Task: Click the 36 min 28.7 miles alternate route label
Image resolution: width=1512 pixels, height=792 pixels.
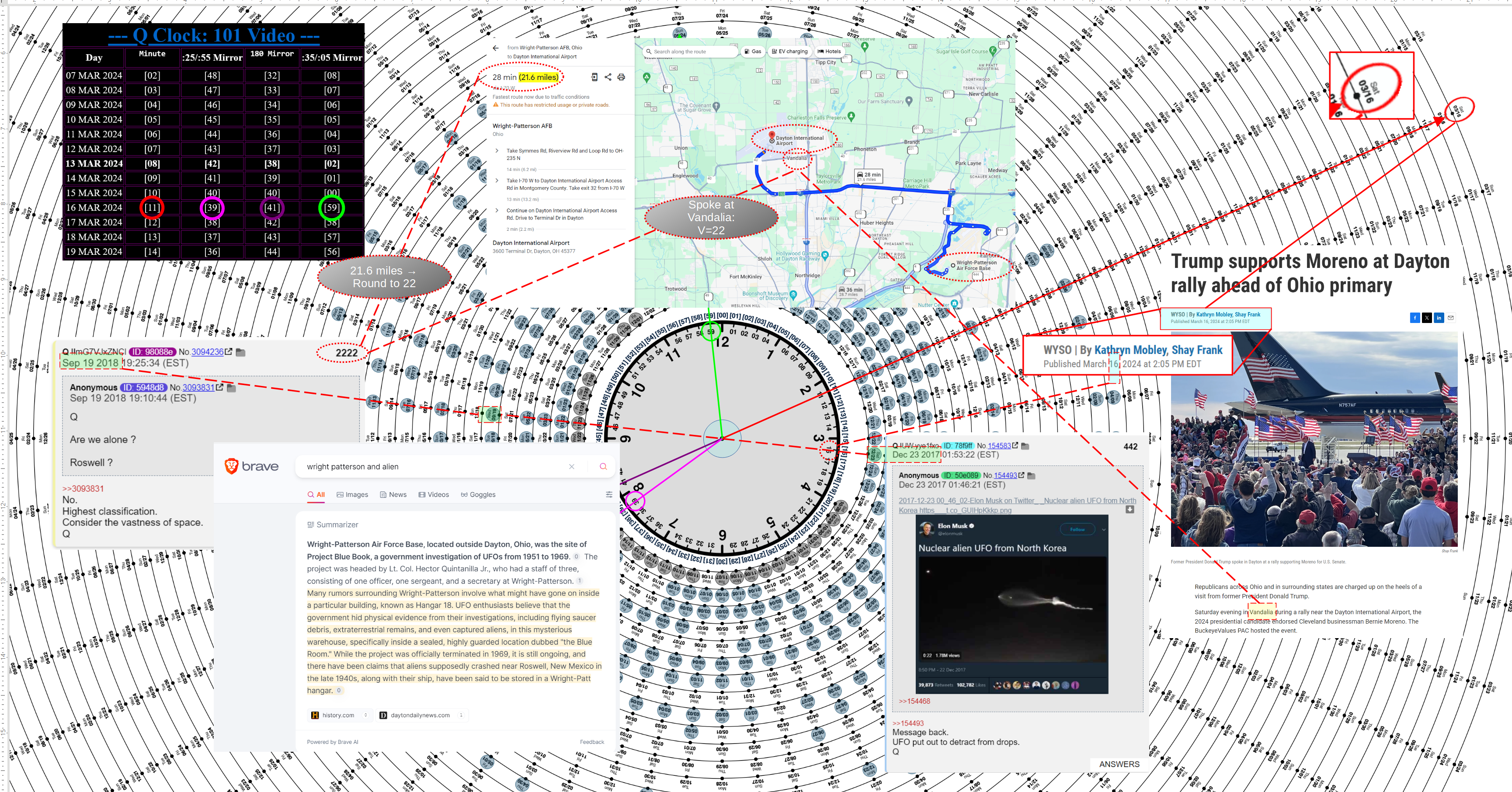Action: click(850, 291)
